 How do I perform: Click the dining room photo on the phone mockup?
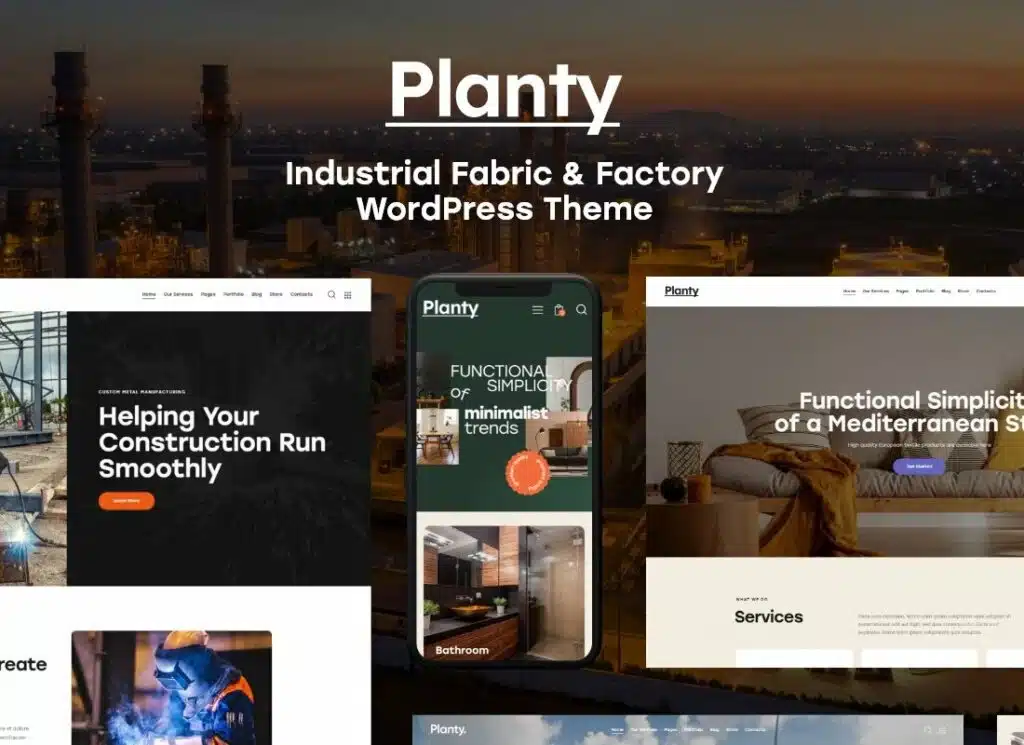(x=438, y=437)
